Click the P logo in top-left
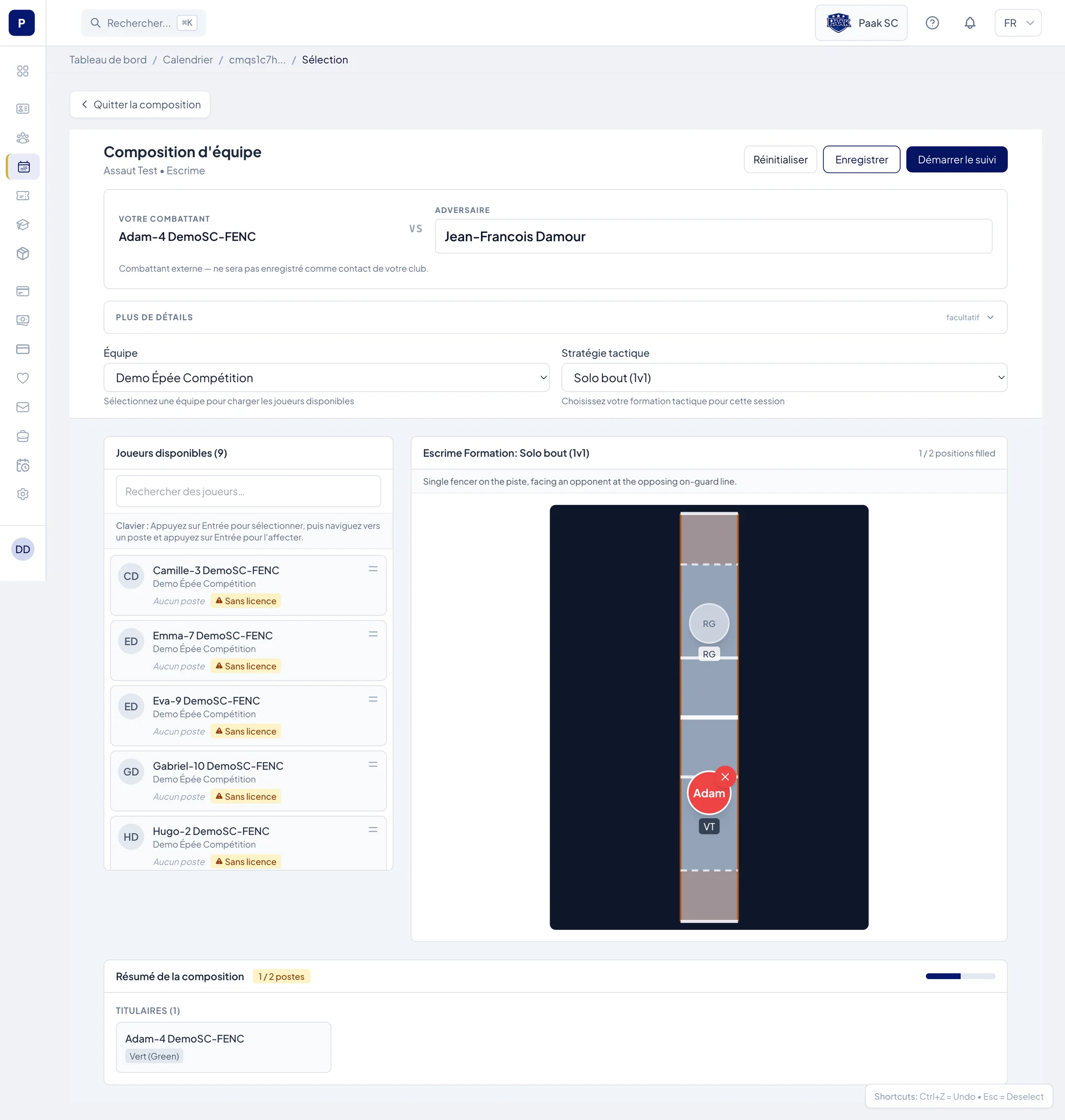The image size is (1065, 1120). pos(22,23)
